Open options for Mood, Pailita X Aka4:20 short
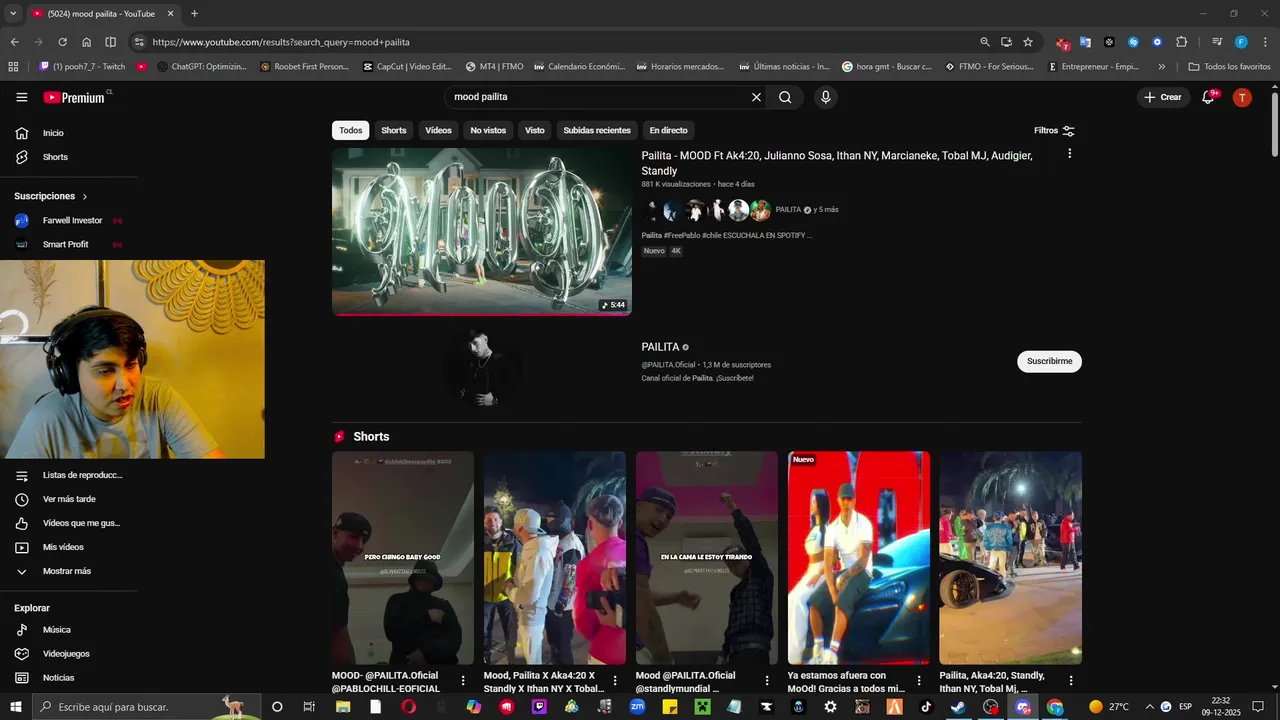 pos(615,680)
